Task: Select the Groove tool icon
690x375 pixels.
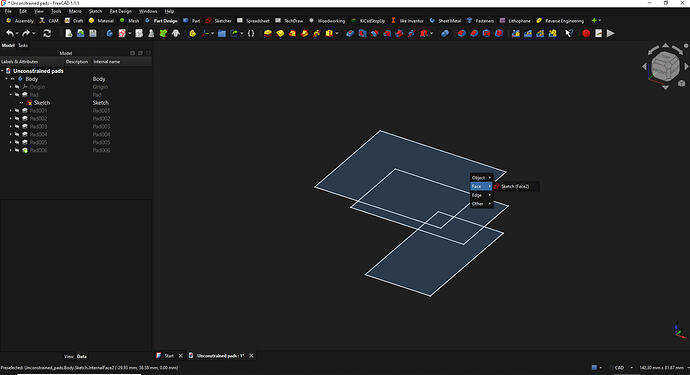Action: [374, 33]
